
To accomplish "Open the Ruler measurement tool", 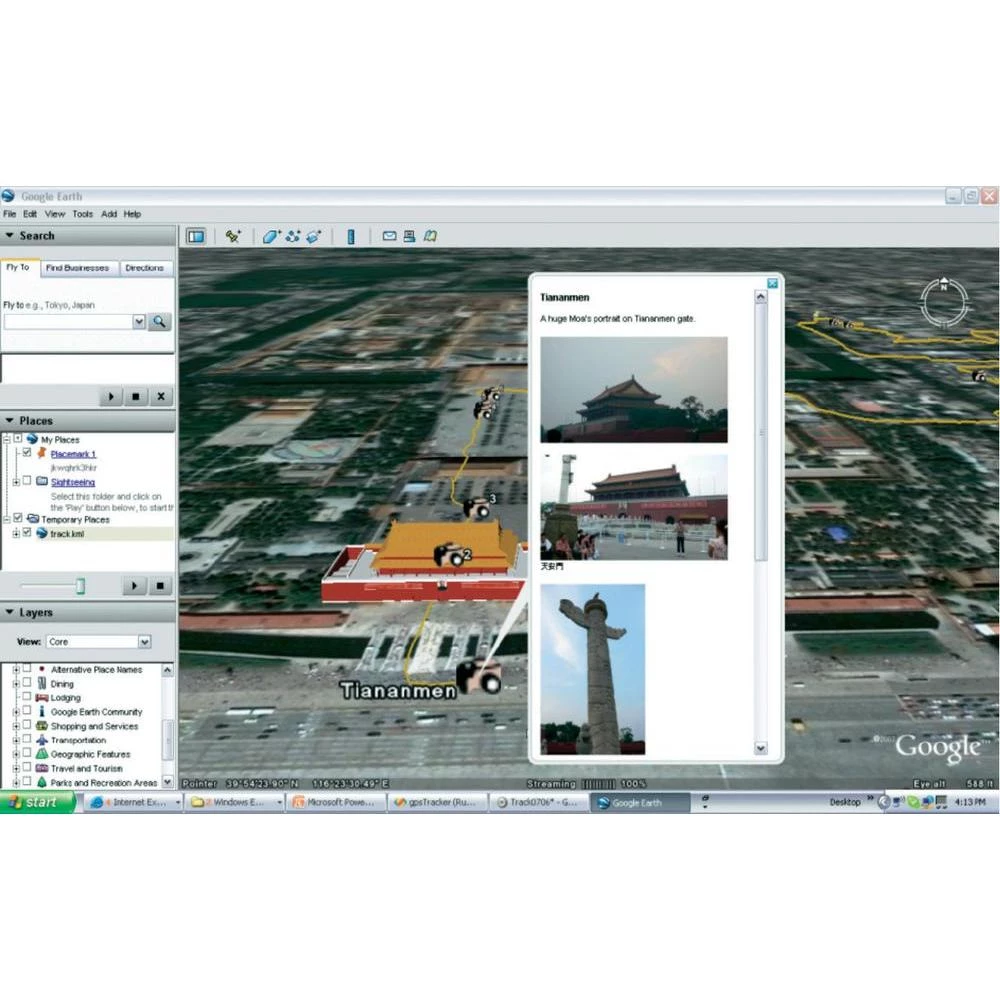I will [351, 237].
